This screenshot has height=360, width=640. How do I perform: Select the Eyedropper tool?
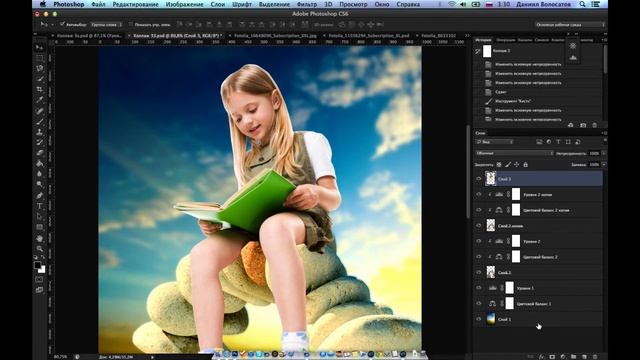coord(40,100)
